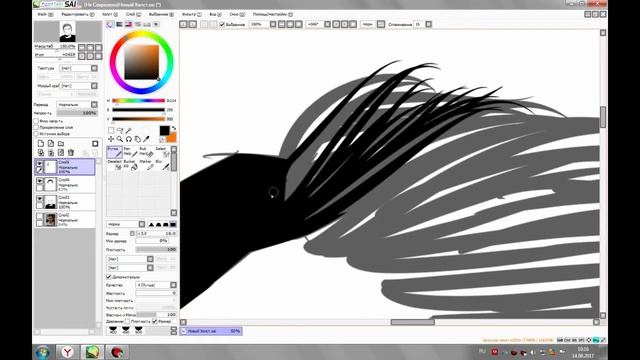The image size is (640, 360).
Task: Open Yandex browser from taskbar
Action: tap(67, 352)
